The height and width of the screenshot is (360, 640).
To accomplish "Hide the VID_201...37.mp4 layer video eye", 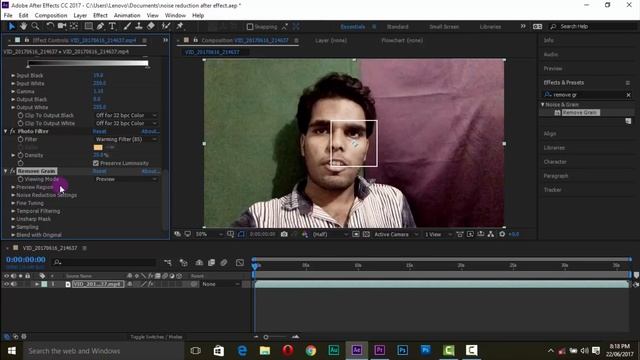I will click(6, 284).
